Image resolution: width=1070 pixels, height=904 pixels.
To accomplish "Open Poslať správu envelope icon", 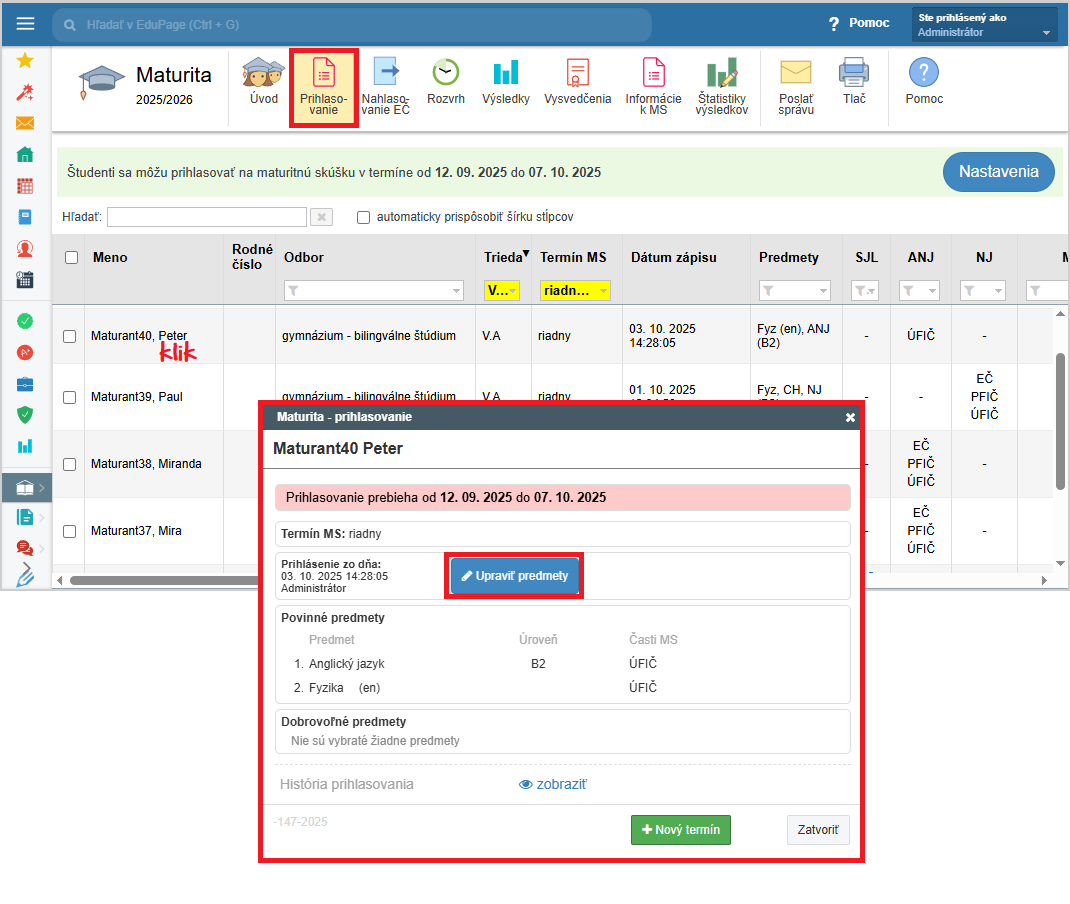I will (x=795, y=73).
